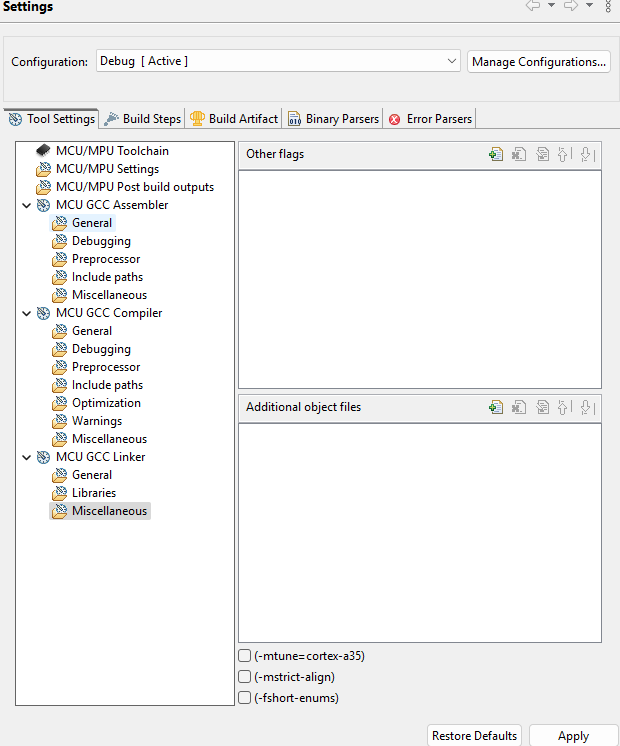Screen dimensions: 620x746
Task: Select Debugging under MCU GCC Compiler
Action: pyautogui.click(x=101, y=349)
